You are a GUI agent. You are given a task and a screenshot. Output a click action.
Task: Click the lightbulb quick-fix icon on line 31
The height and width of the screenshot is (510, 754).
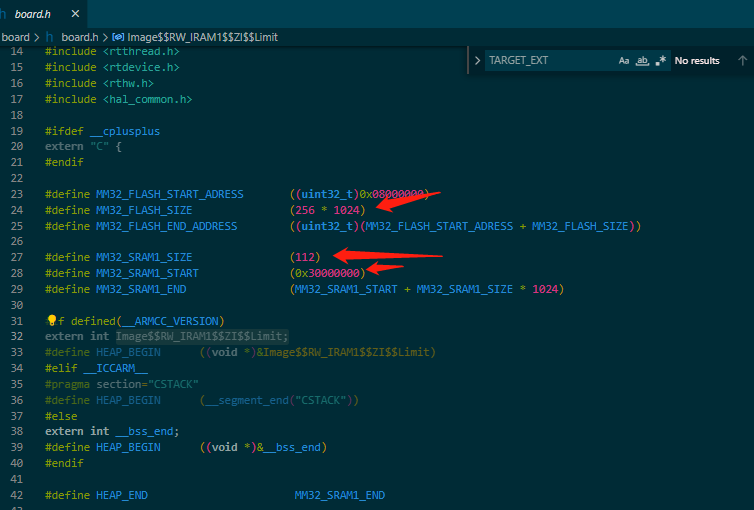(51, 320)
